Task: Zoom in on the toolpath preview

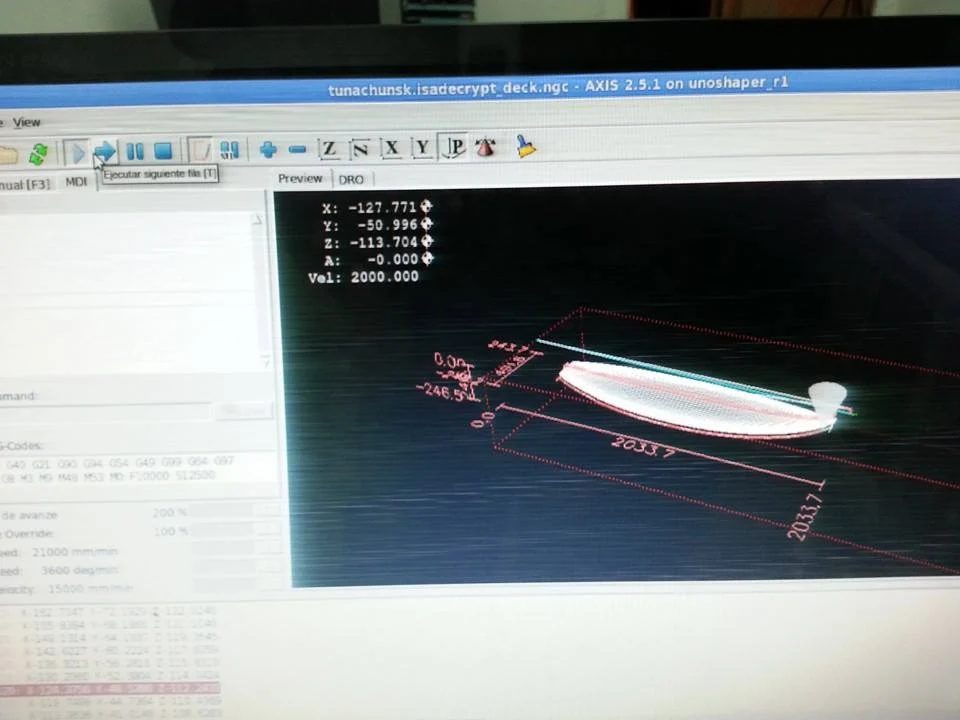Action: click(266, 150)
